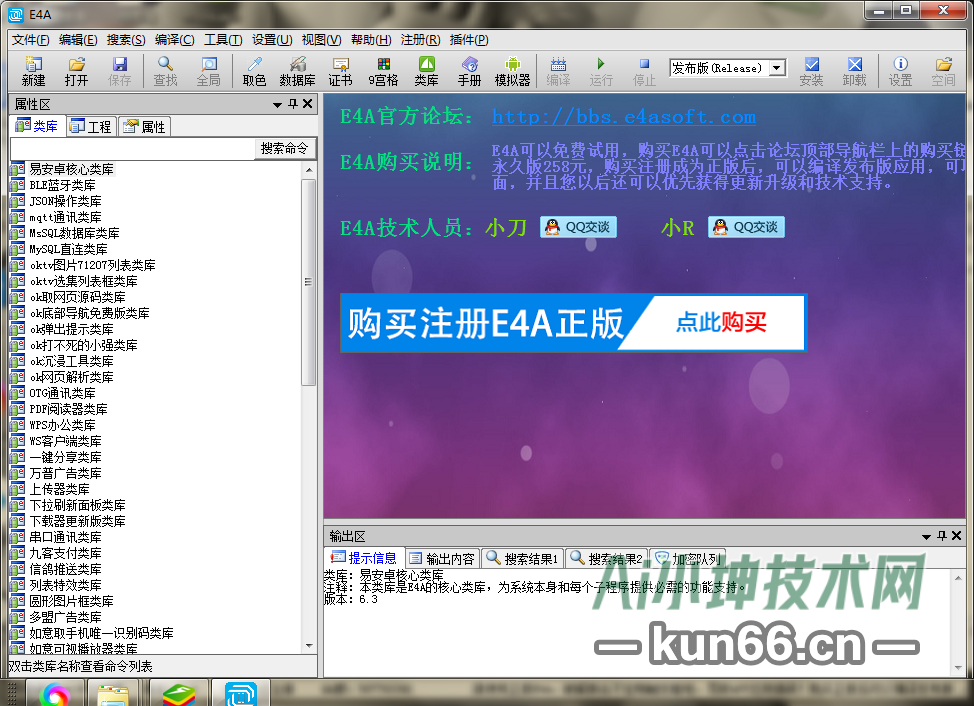Screen dimensions: 974x706
Task: Select 易安卓核心类库 in the library list
Action: (71, 169)
